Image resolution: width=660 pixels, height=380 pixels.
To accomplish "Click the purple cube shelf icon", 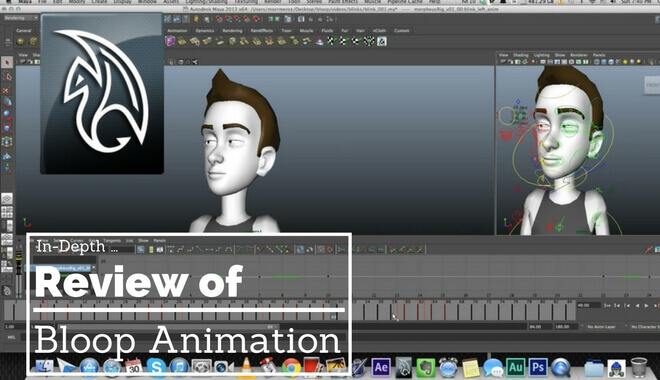I will tap(170, 41).
